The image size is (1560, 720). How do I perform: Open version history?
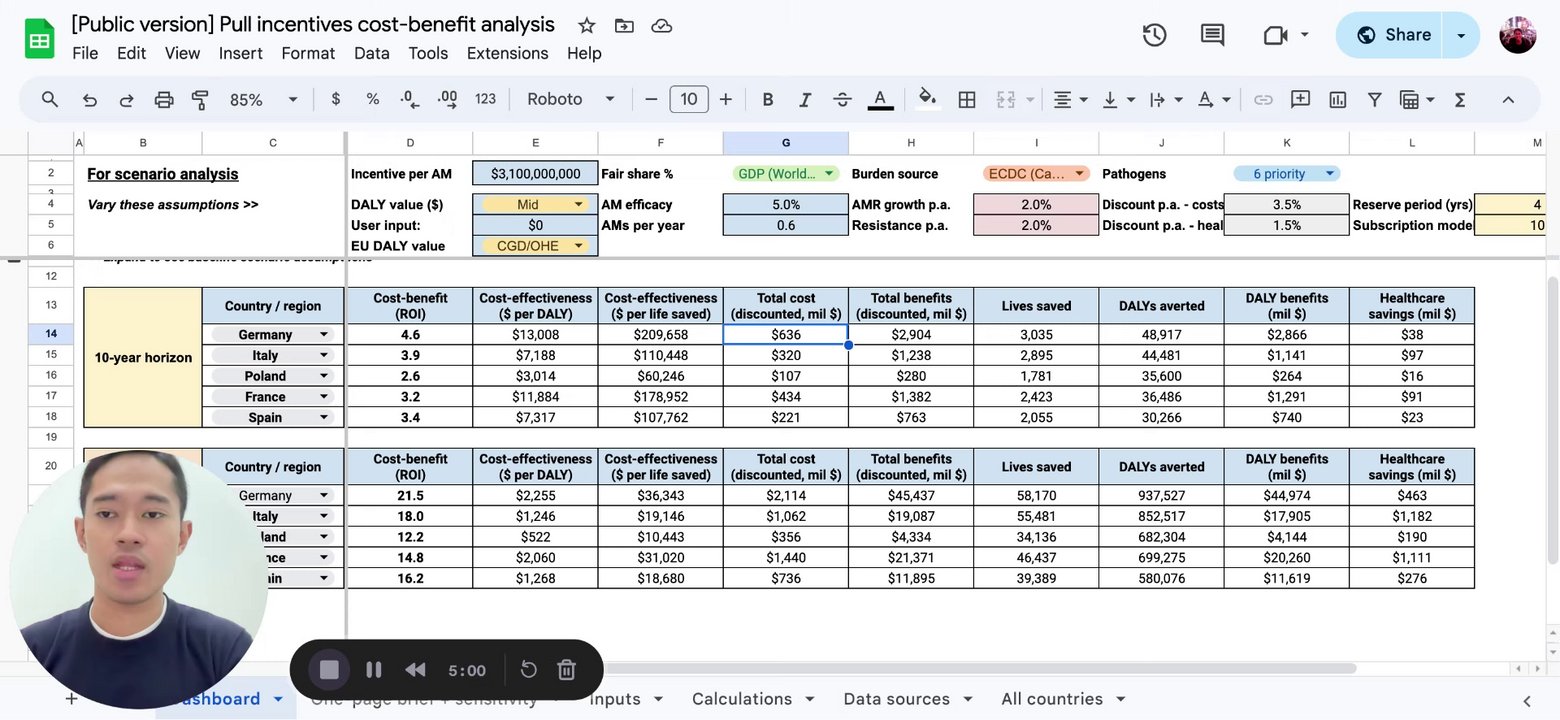(x=1154, y=35)
